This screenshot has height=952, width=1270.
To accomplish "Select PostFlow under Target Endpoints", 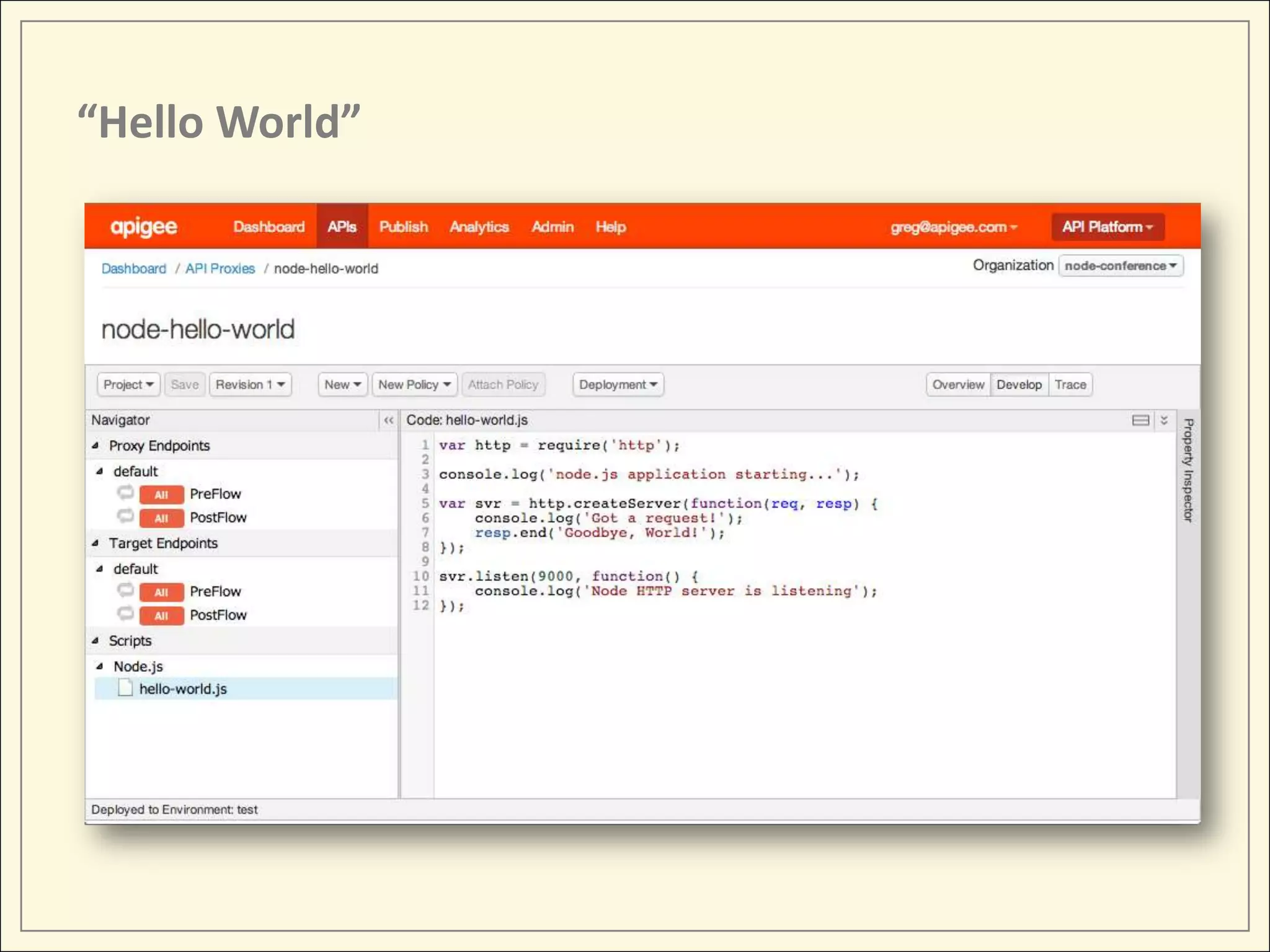I will click(x=218, y=615).
